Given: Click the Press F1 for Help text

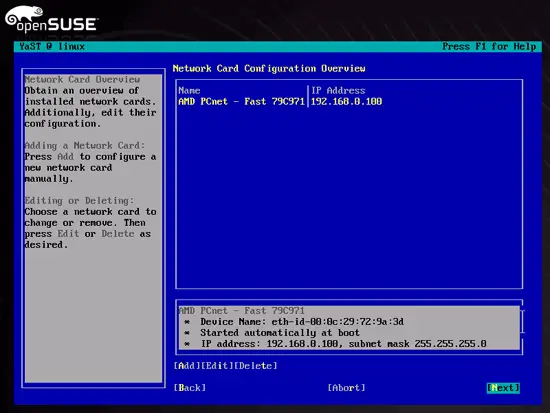Looking at the screenshot, I should pos(489,46).
